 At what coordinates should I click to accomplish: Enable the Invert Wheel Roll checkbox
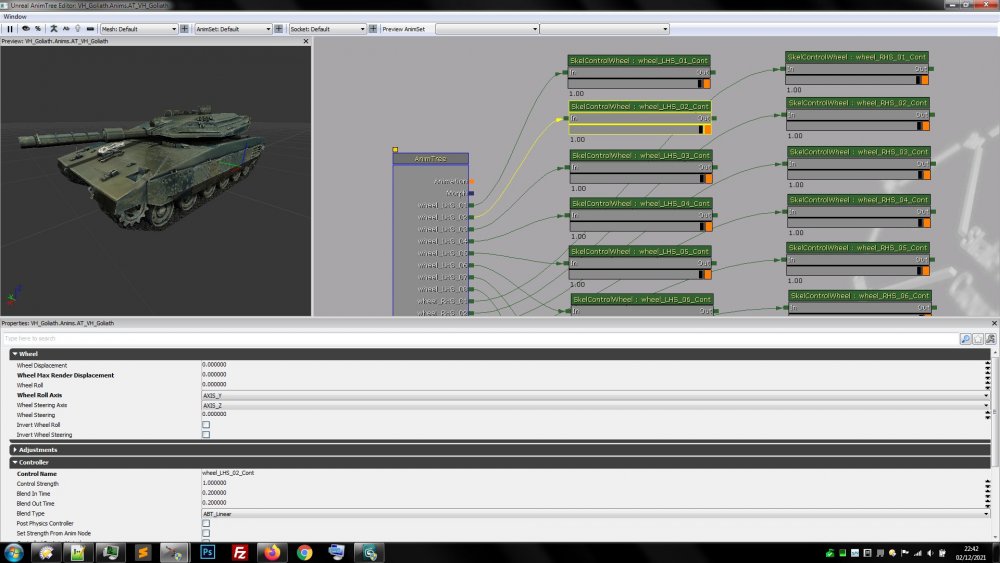(206, 425)
